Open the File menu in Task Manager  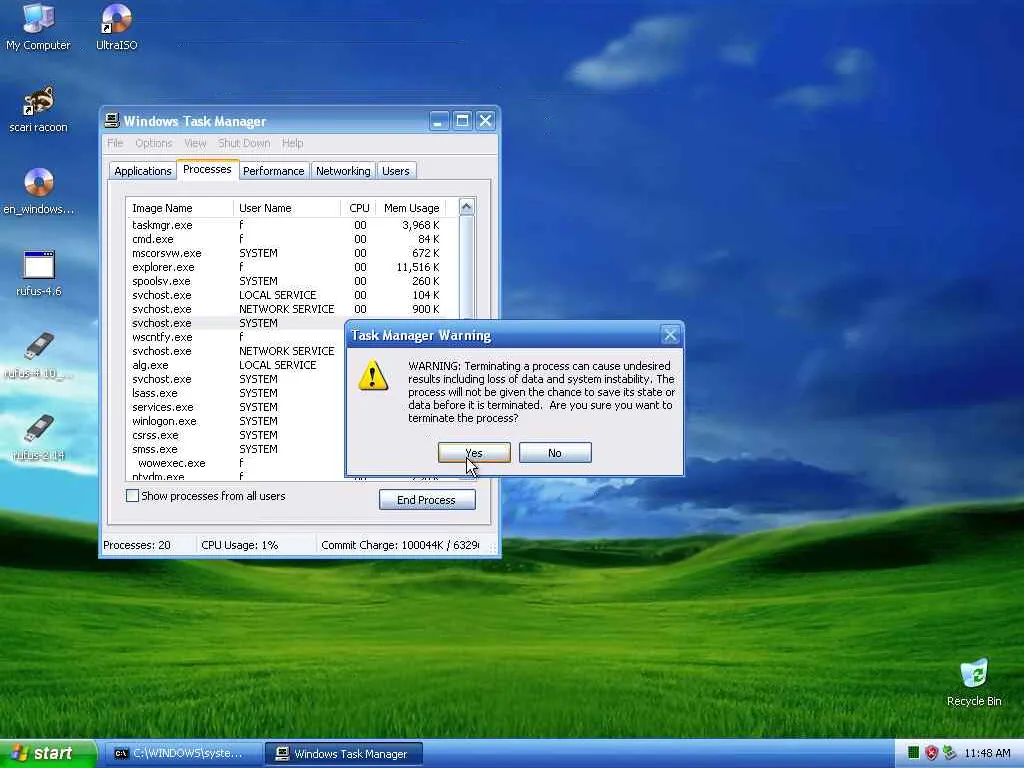pos(115,143)
